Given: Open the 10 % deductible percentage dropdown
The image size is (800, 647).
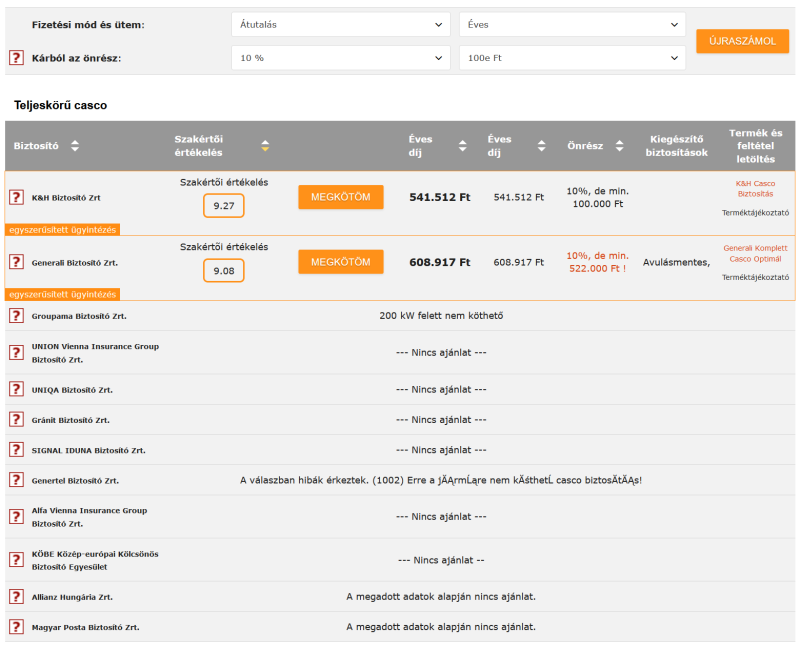Looking at the screenshot, I should pos(341,58).
